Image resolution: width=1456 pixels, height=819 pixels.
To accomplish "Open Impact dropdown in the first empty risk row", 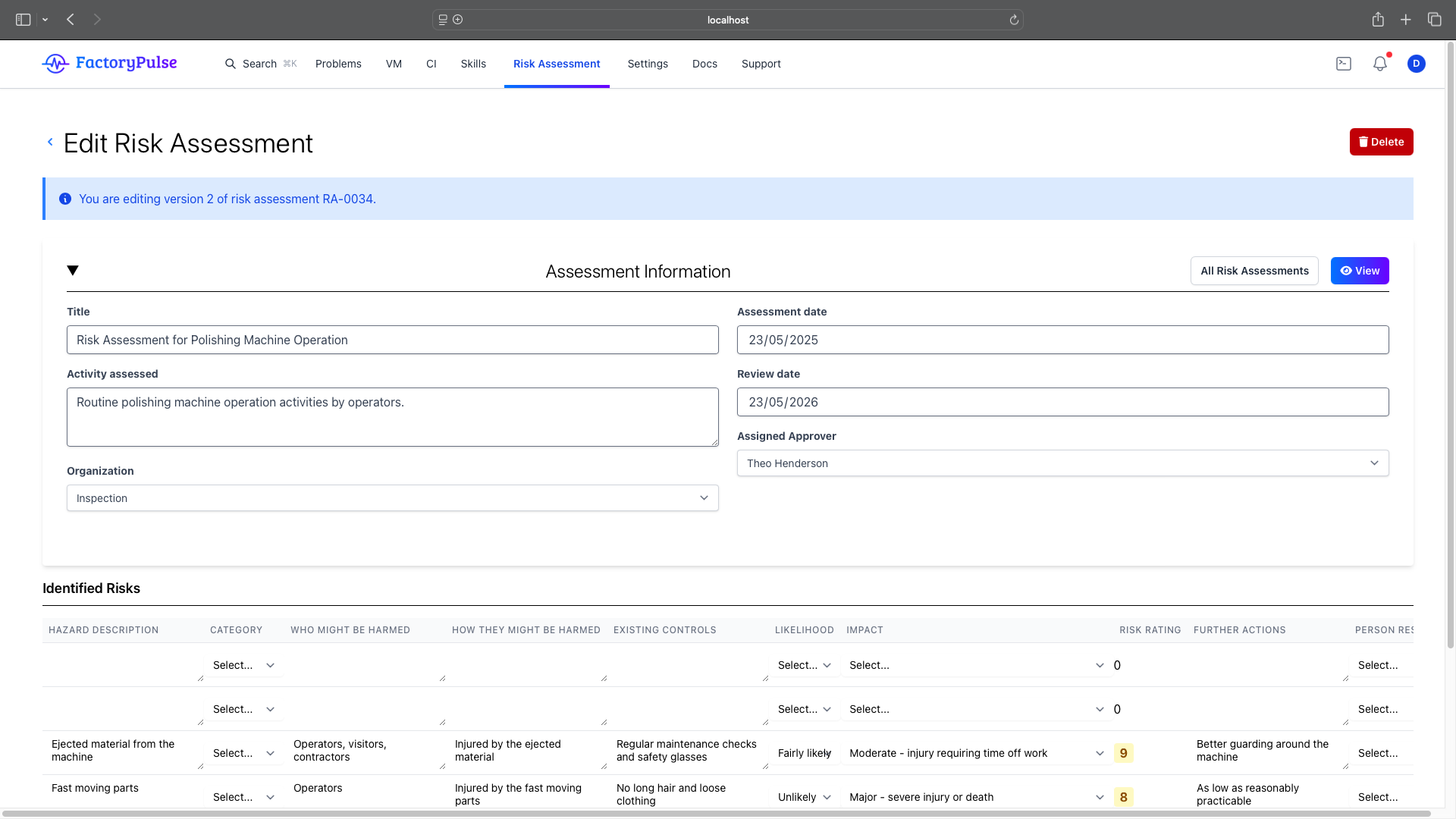I will click(976, 665).
